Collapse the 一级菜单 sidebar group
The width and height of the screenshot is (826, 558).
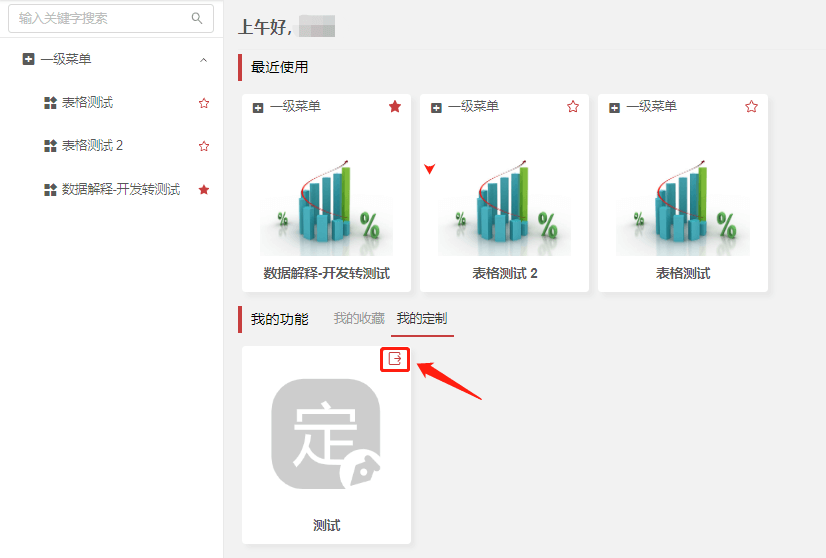point(204,60)
